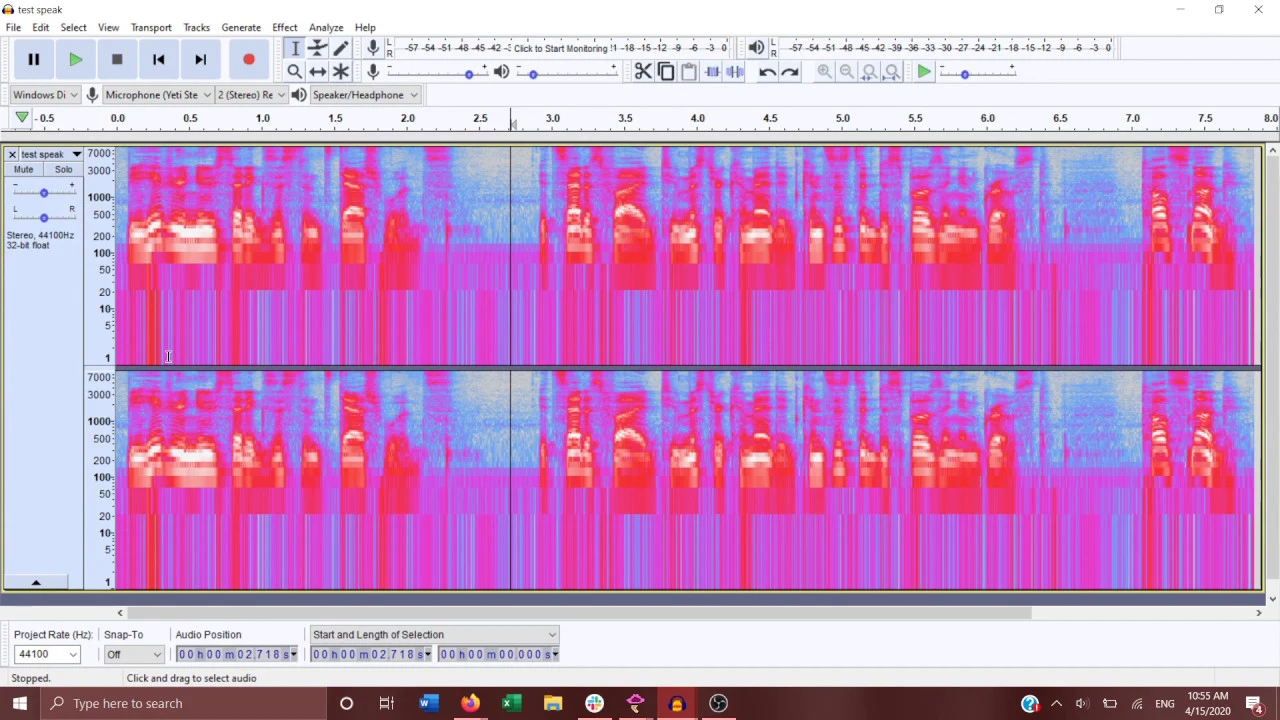This screenshot has width=1280, height=720.
Task: Click the Fit project to width icon
Action: 893,72
